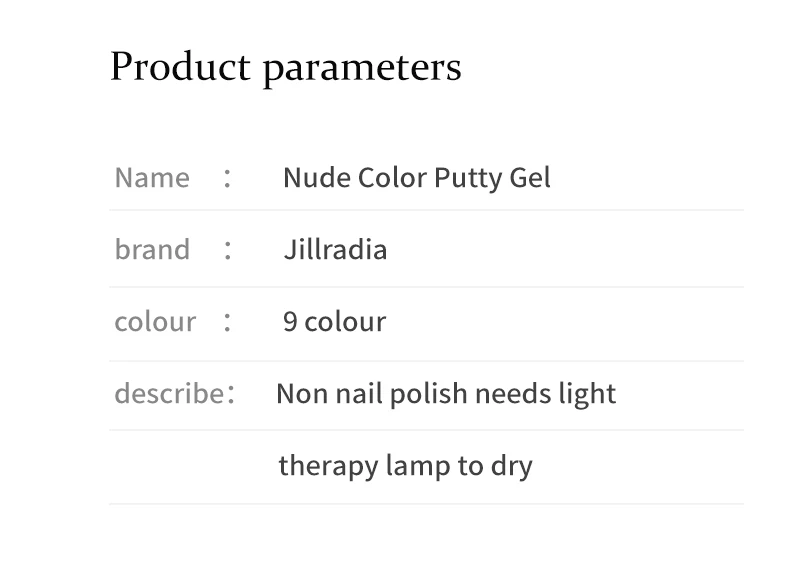The width and height of the screenshot is (790, 565).
Task: Click the colon after the describe label
Action: pos(231,394)
